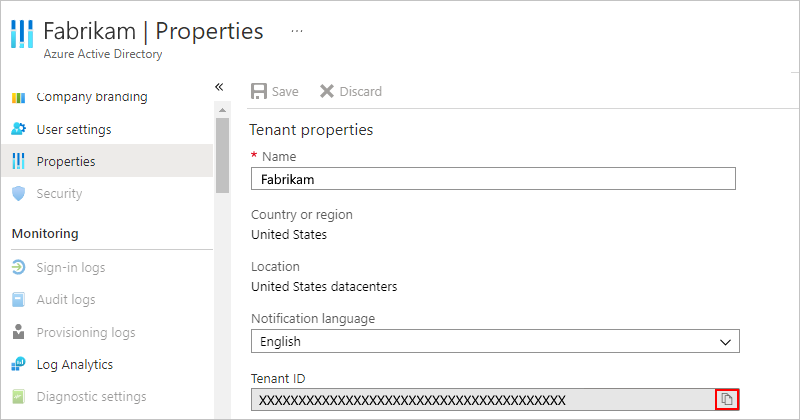Click the Tenant ID text field

coord(482,400)
